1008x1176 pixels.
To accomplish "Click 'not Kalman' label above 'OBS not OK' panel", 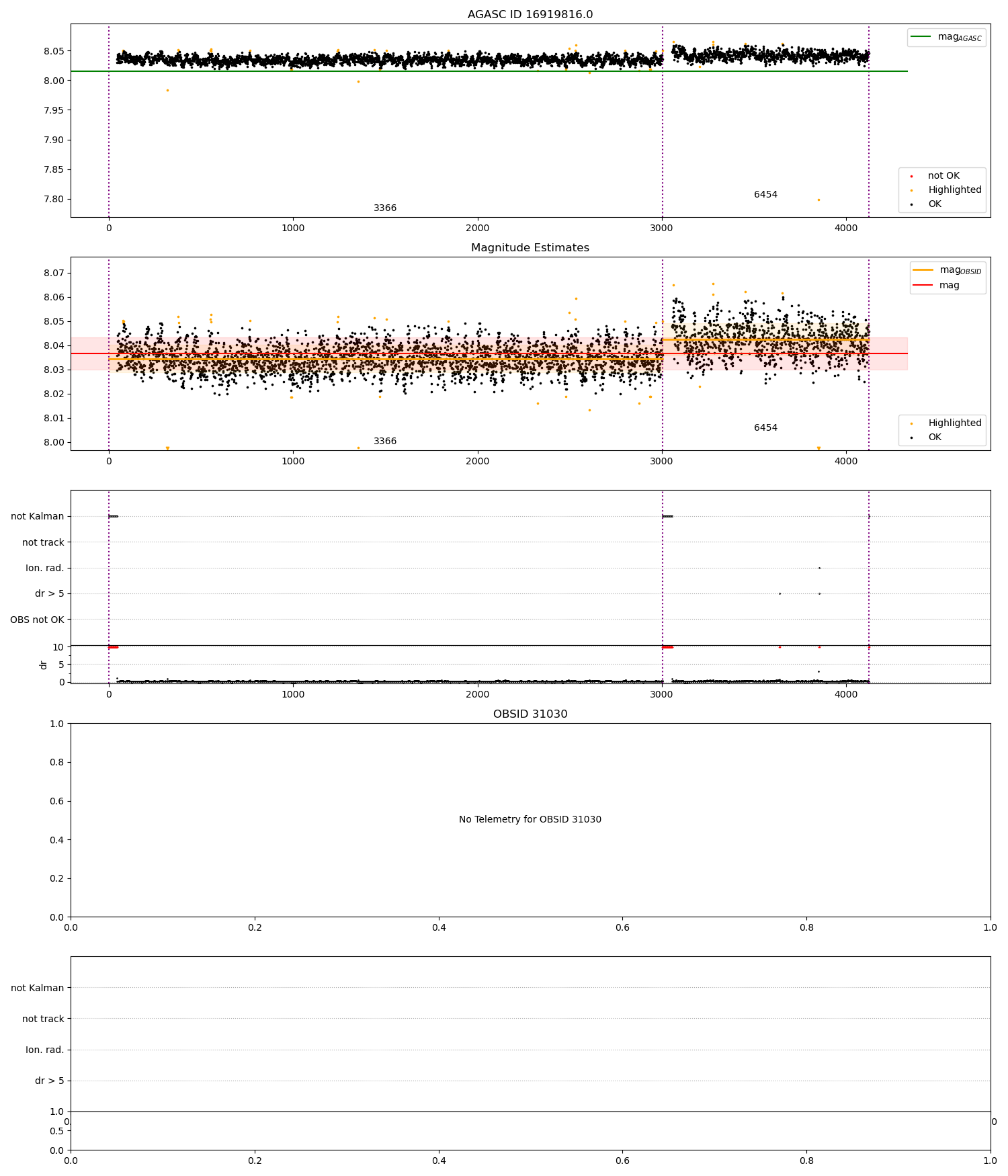I will click(38, 517).
